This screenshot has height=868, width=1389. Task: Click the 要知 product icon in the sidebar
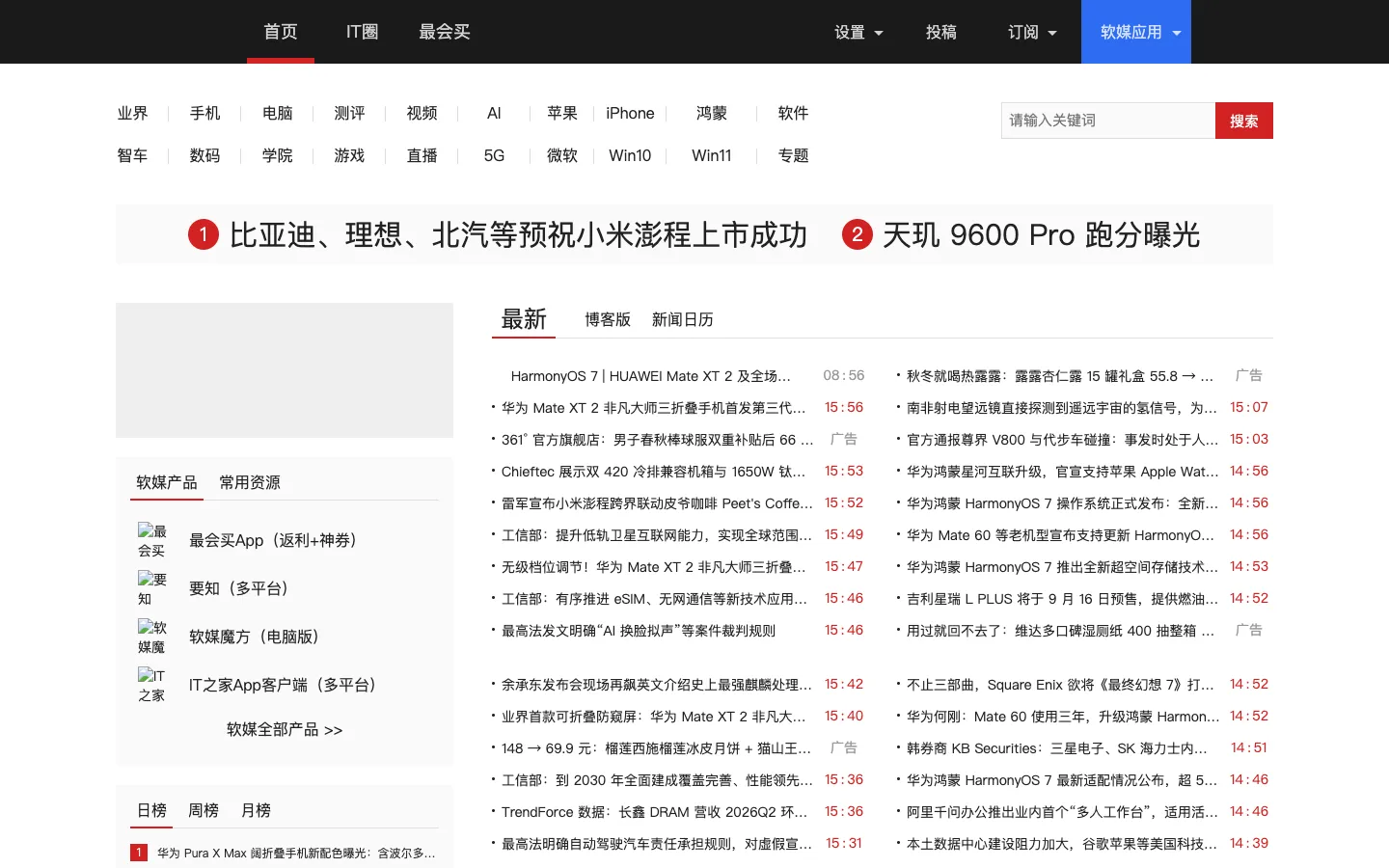(x=151, y=588)
